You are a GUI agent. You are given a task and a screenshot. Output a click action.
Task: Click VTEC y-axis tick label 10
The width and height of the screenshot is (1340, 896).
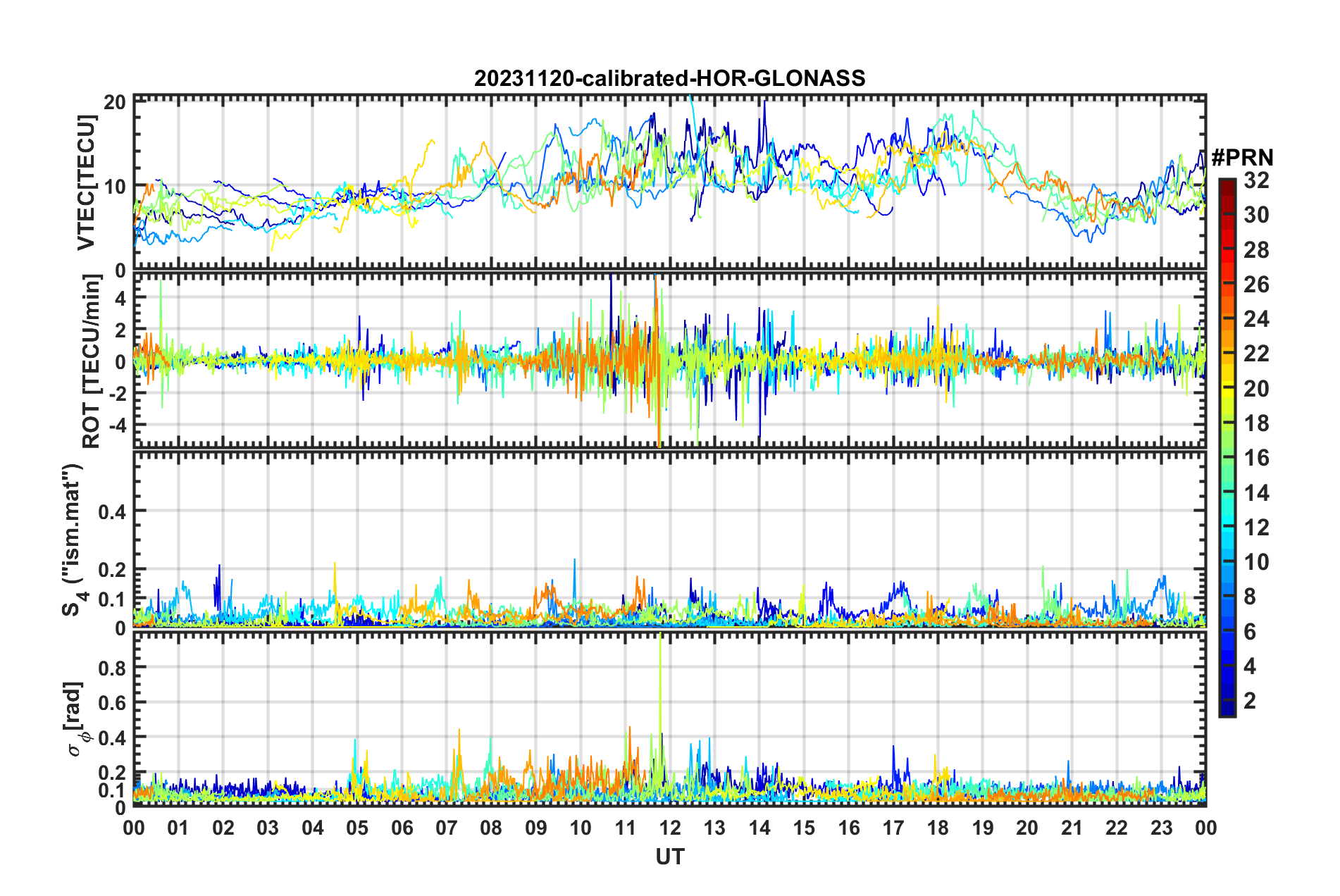[115, 187]
